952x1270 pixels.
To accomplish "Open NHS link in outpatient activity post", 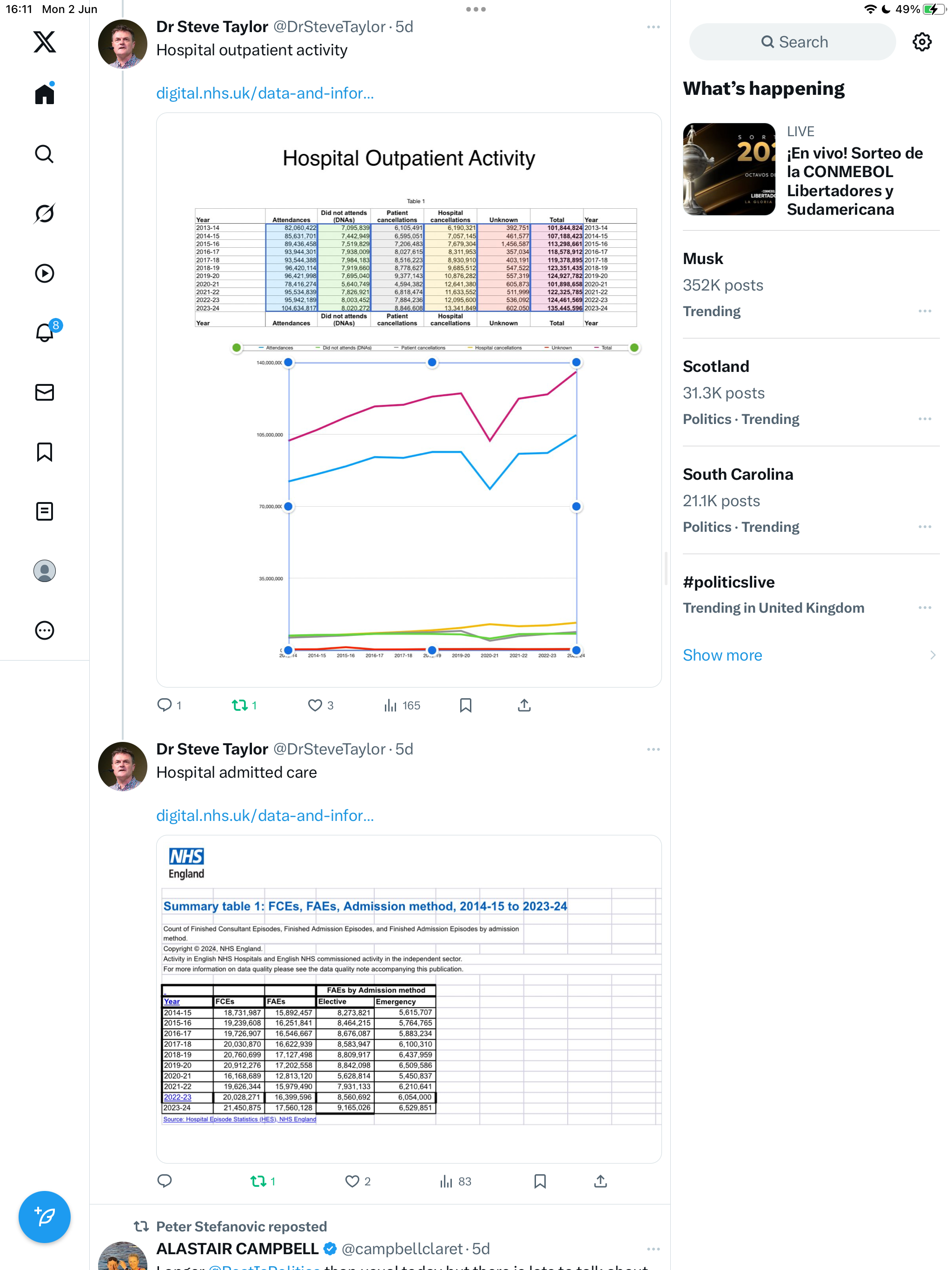I will coord(264,93).
